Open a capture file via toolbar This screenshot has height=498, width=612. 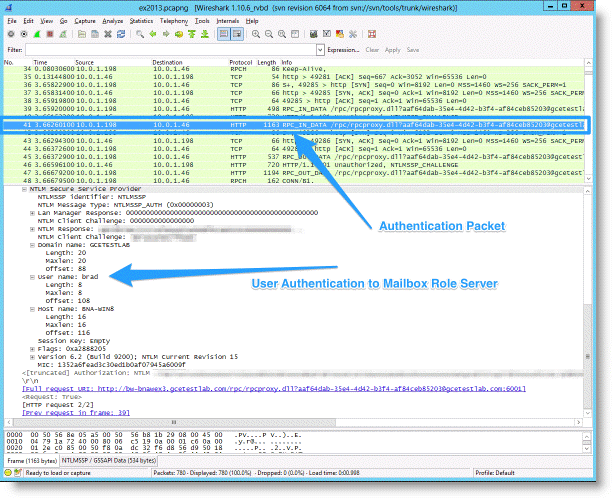pyautogui.click(x=82, y=34)
